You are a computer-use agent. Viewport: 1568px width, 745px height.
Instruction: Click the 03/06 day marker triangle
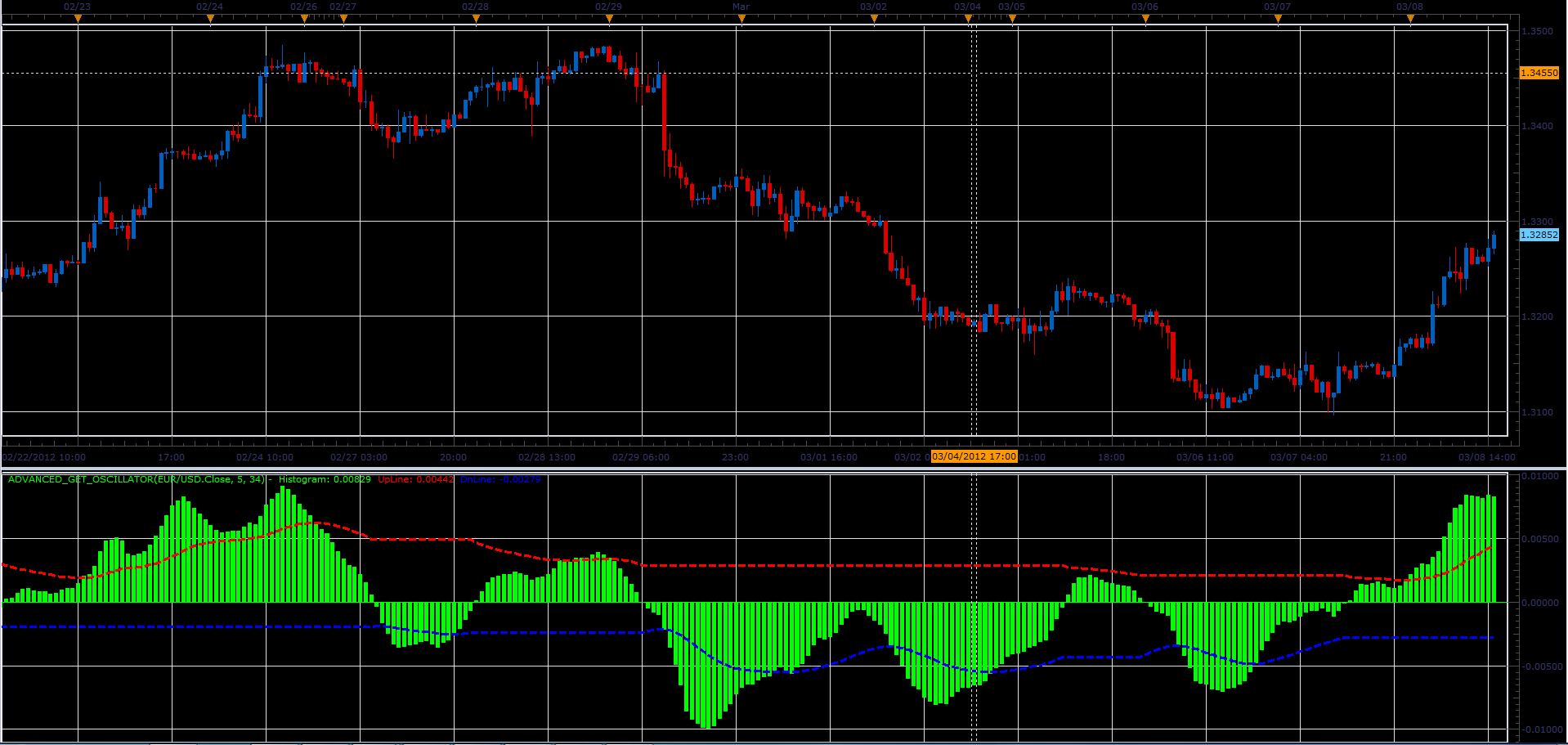pyautogui.click(x=1145, y=18)
